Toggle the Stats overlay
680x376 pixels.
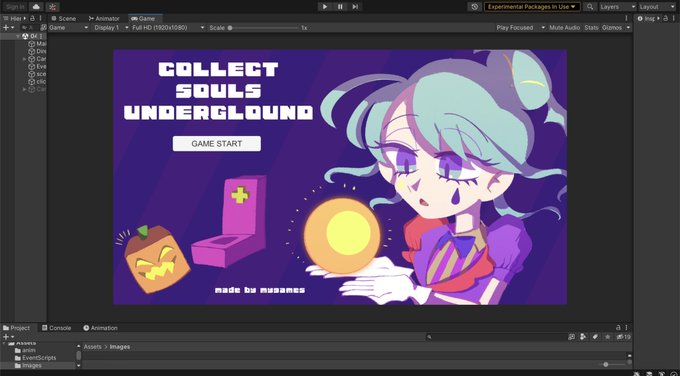tap(591, 27)
